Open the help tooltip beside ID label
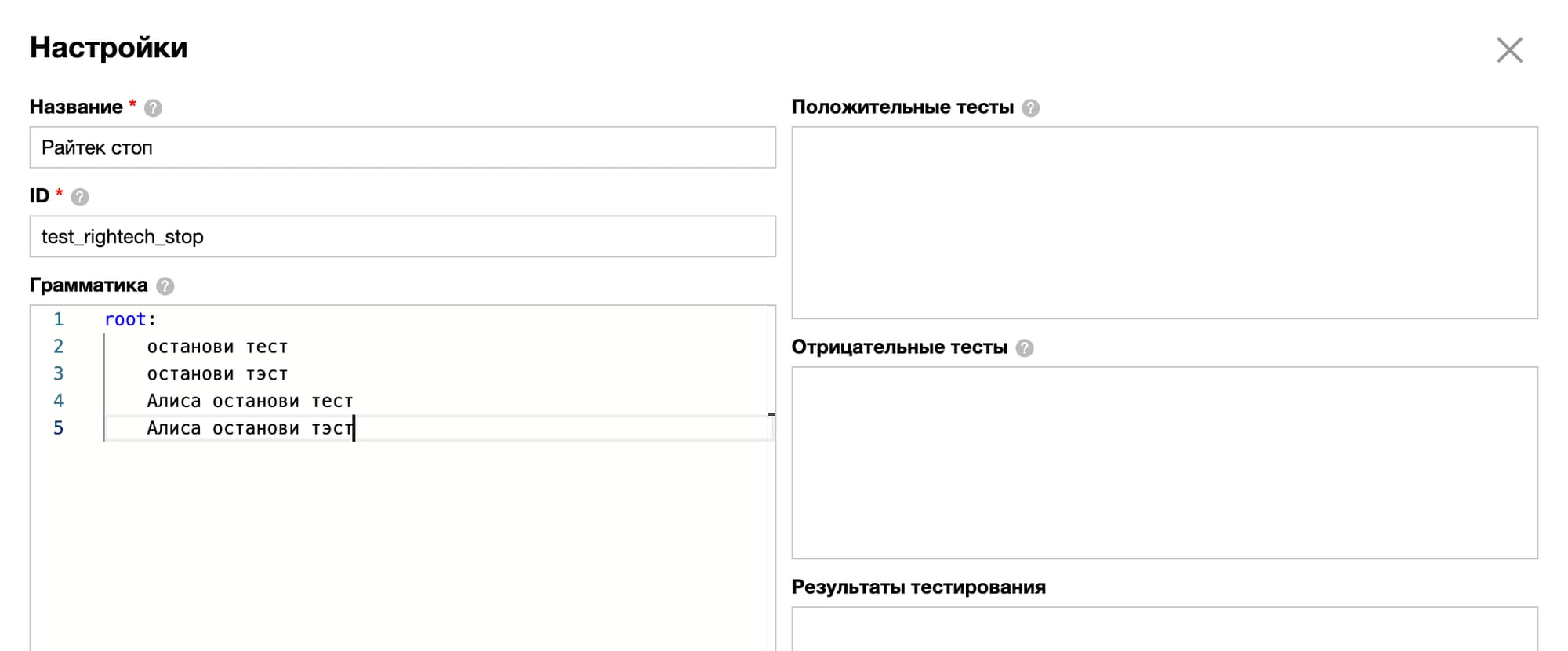The image size is (1568, 651). click(x=80, y=197)
